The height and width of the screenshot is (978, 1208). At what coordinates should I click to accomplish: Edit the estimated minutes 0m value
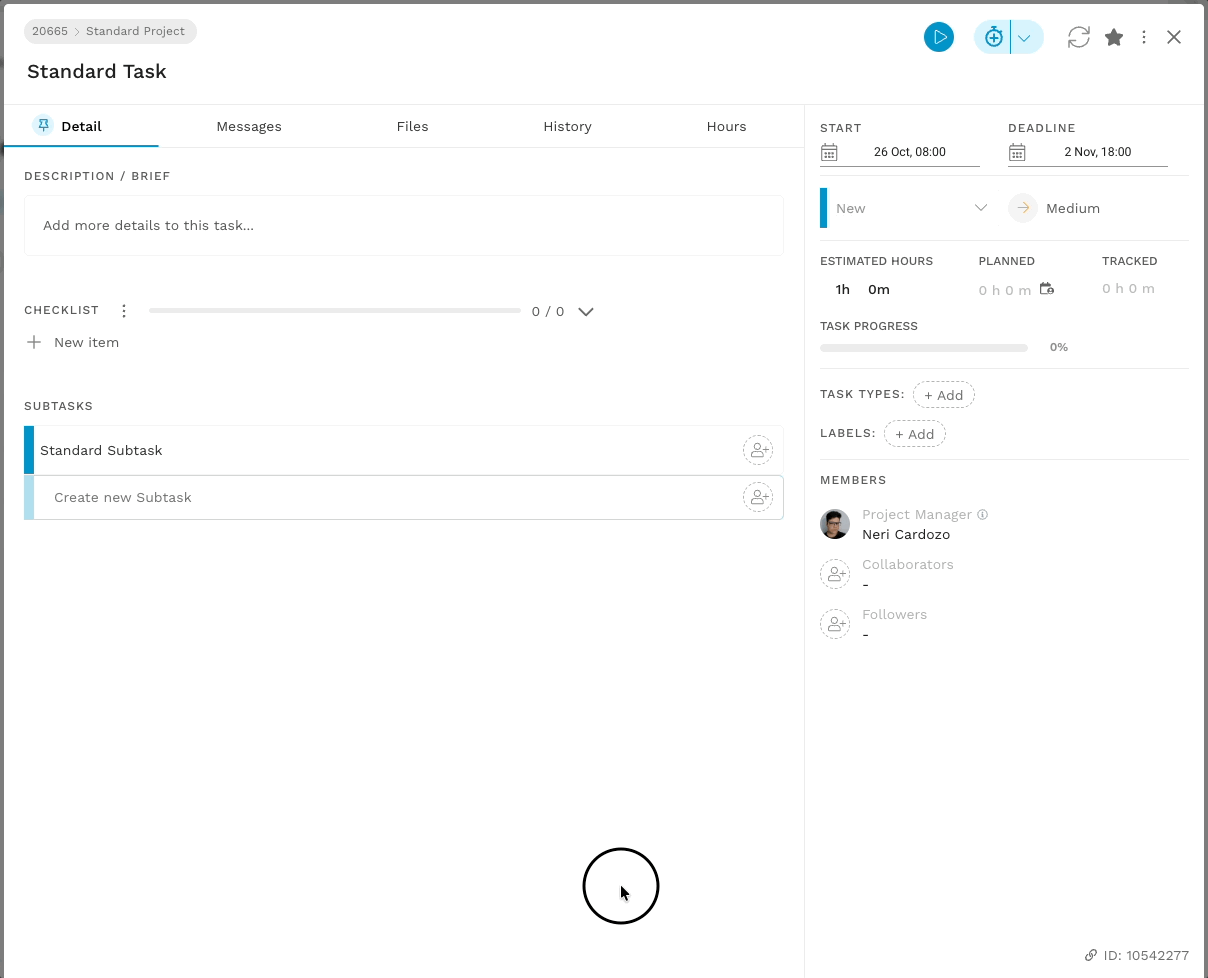879,289
